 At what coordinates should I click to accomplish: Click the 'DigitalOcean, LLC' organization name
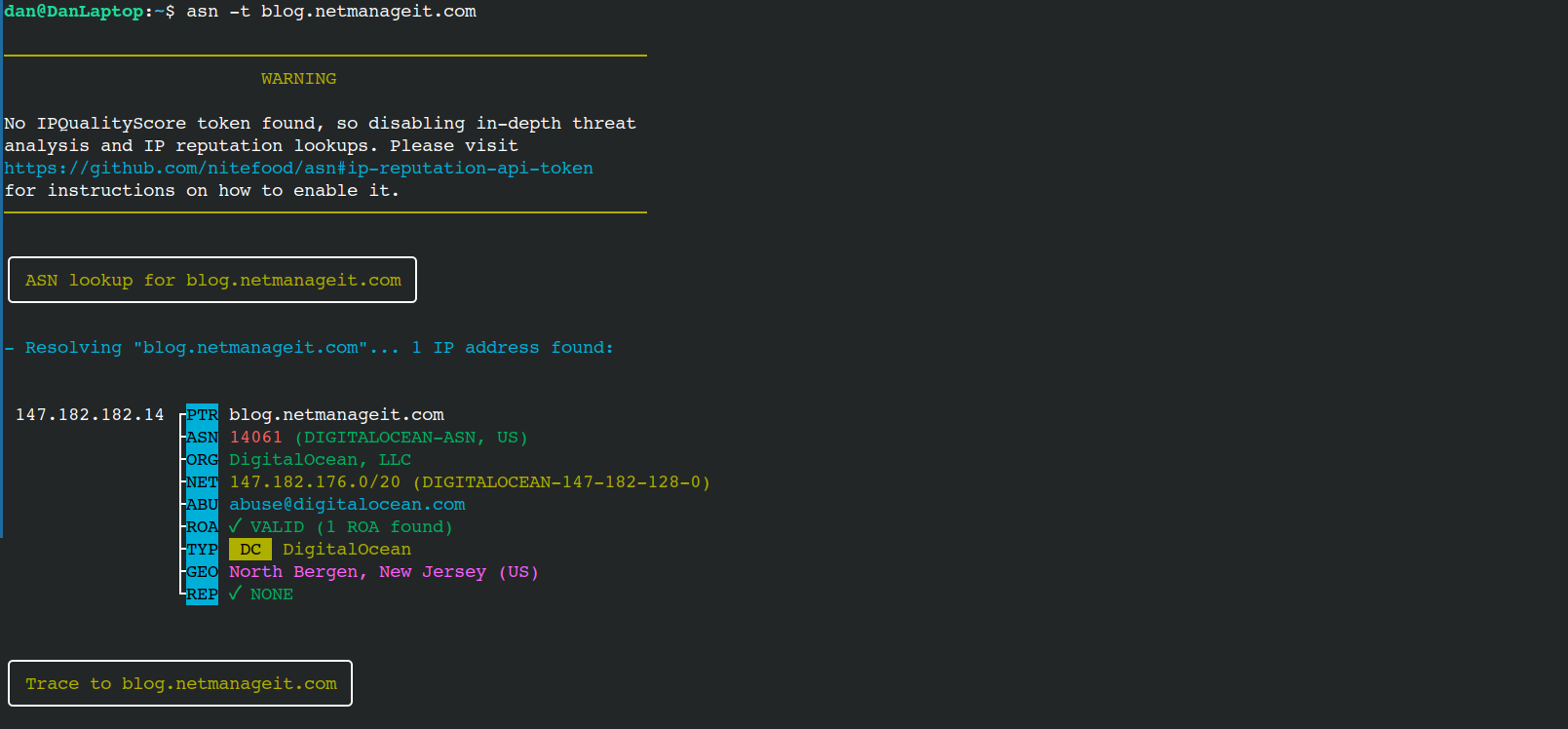point(320,460)
